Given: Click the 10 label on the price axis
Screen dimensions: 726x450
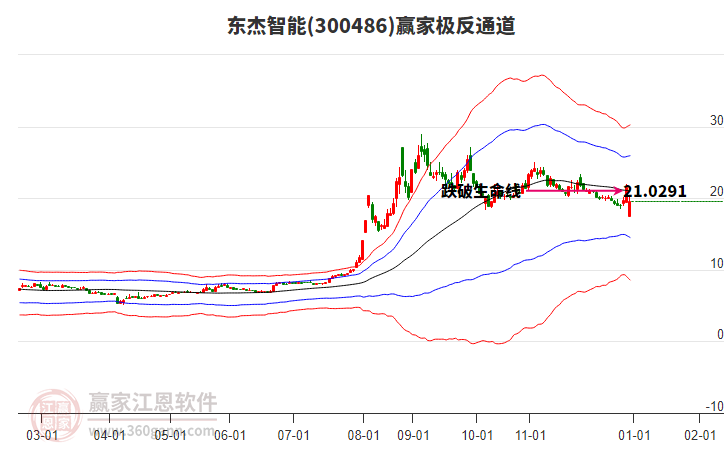Looking at the screenshot, I should click(x=716, y=263).
